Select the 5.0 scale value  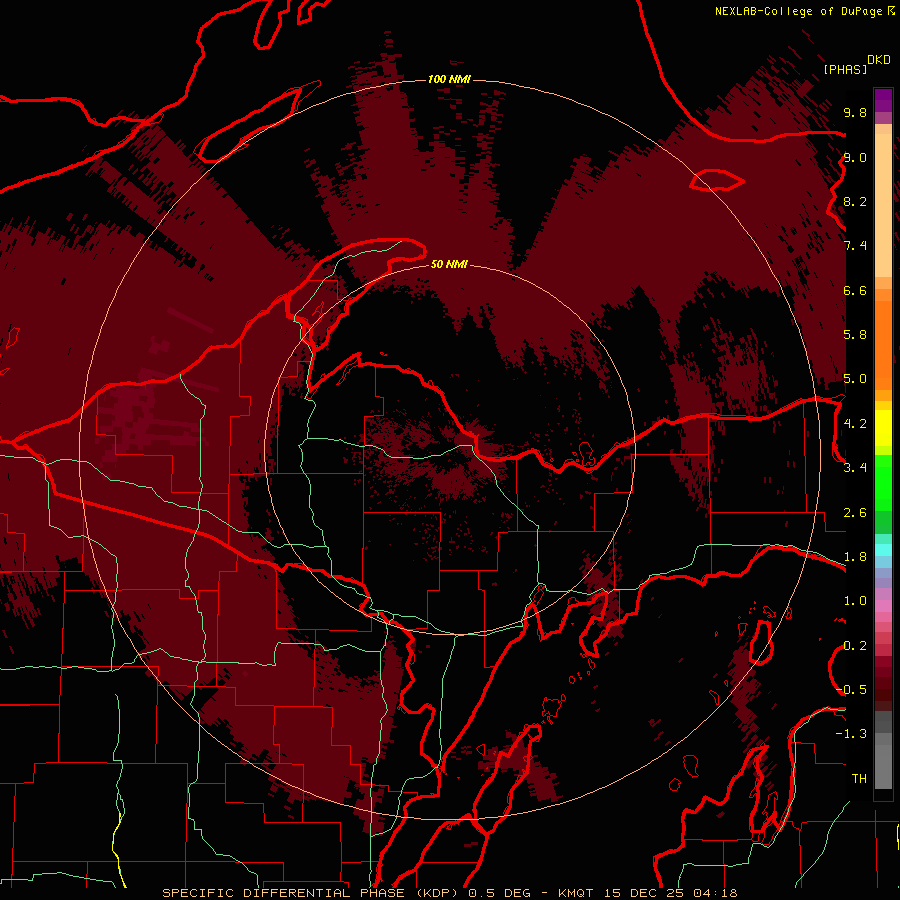point(855,379)
